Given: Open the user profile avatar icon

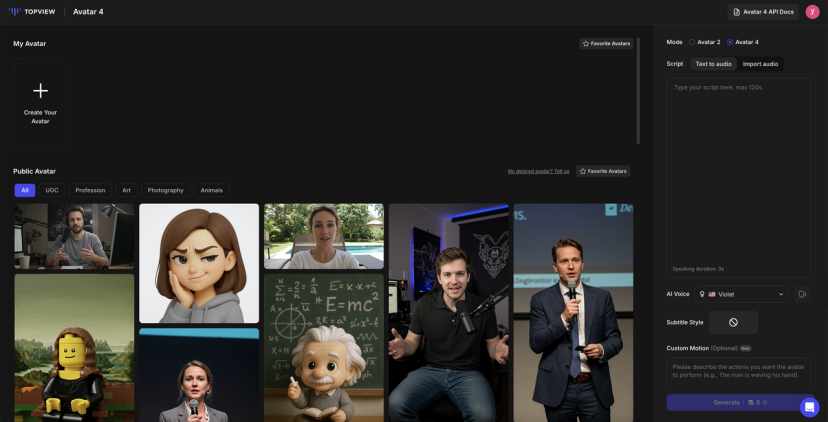Looking at the screenshot, I should click(812, 12).
